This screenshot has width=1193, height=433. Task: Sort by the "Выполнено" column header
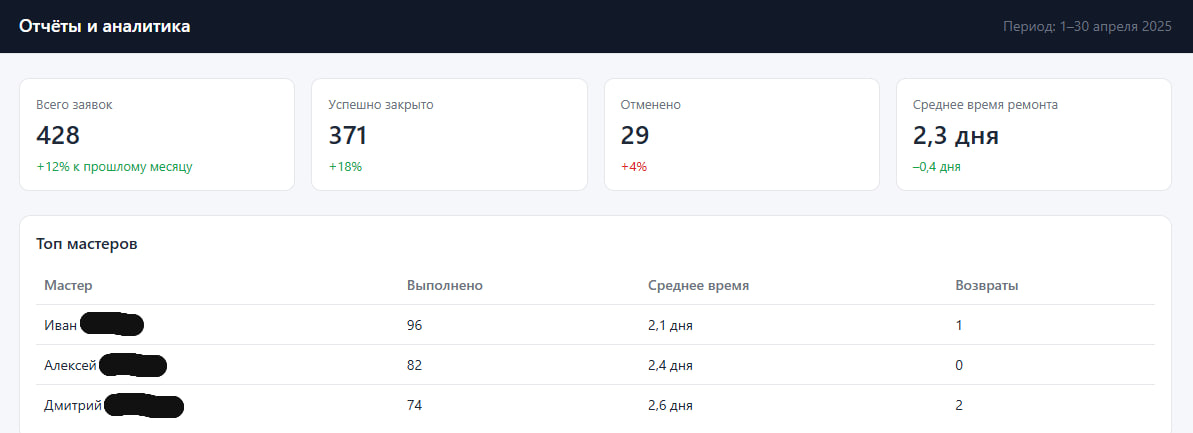445,286
